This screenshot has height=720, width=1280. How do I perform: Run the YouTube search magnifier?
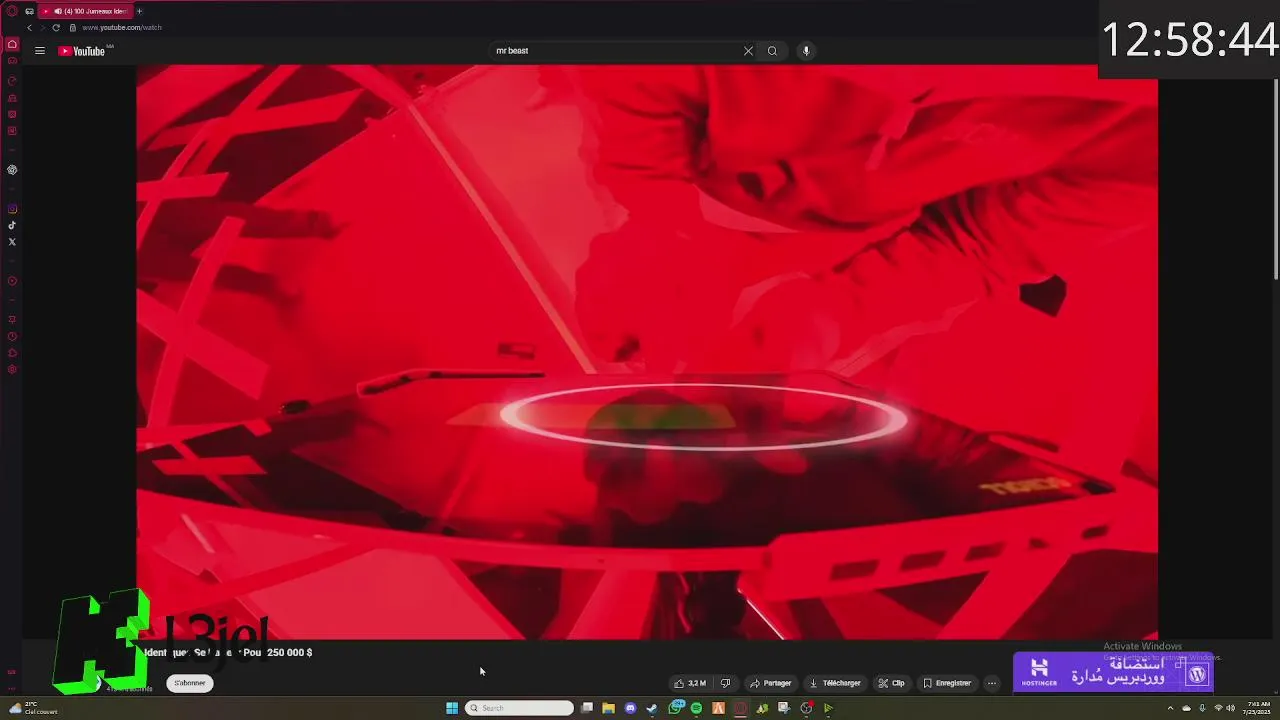pos(772,51)
